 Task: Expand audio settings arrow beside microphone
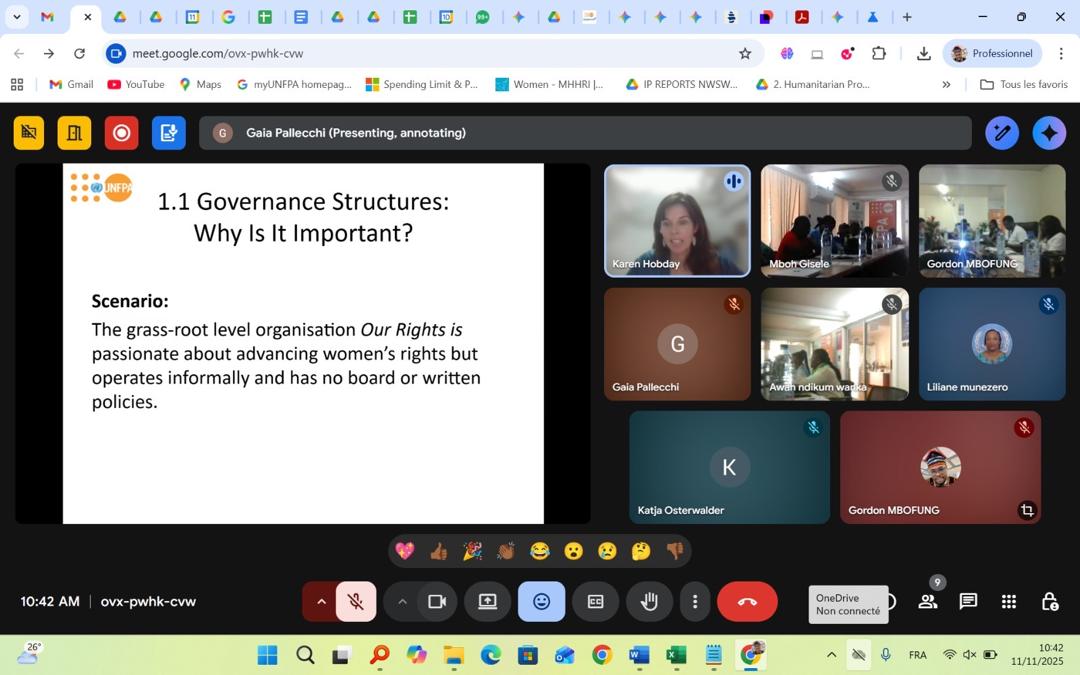pos(321,601)
